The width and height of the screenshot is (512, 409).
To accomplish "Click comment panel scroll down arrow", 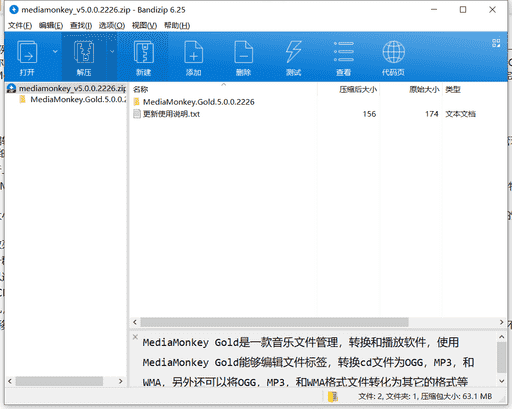I will click(502, 381).
